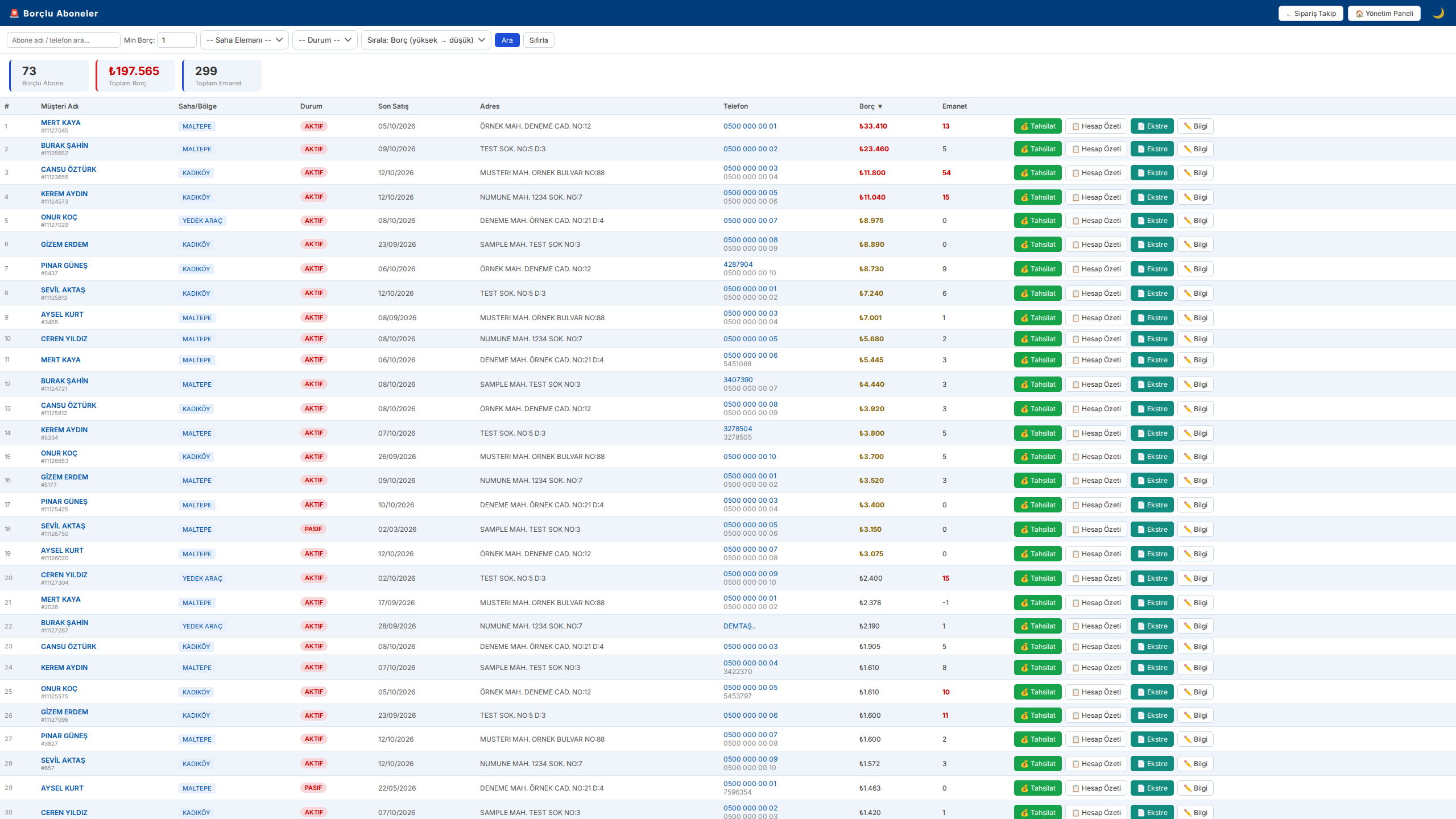Open Ekstre for PINAR GÜNEŞ ₺8.730 row
The height and width of the screenshot is (819, 1456).
pyautogui.click(x=1152, y=269)
